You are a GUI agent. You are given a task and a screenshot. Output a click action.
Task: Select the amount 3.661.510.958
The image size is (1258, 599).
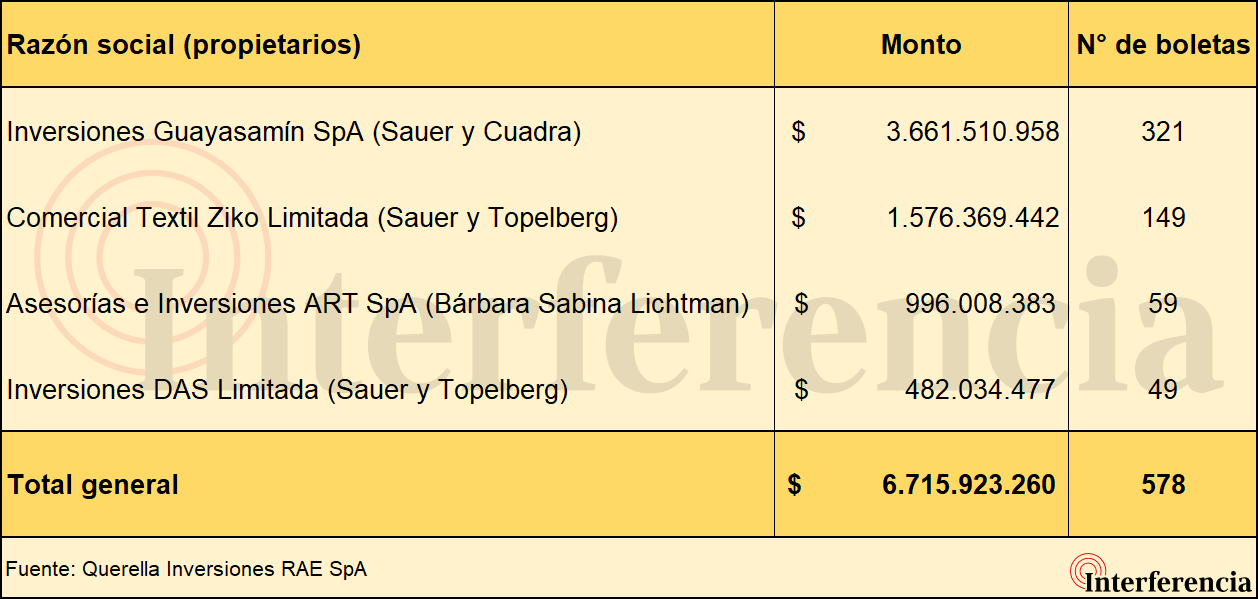pos(972,132)
